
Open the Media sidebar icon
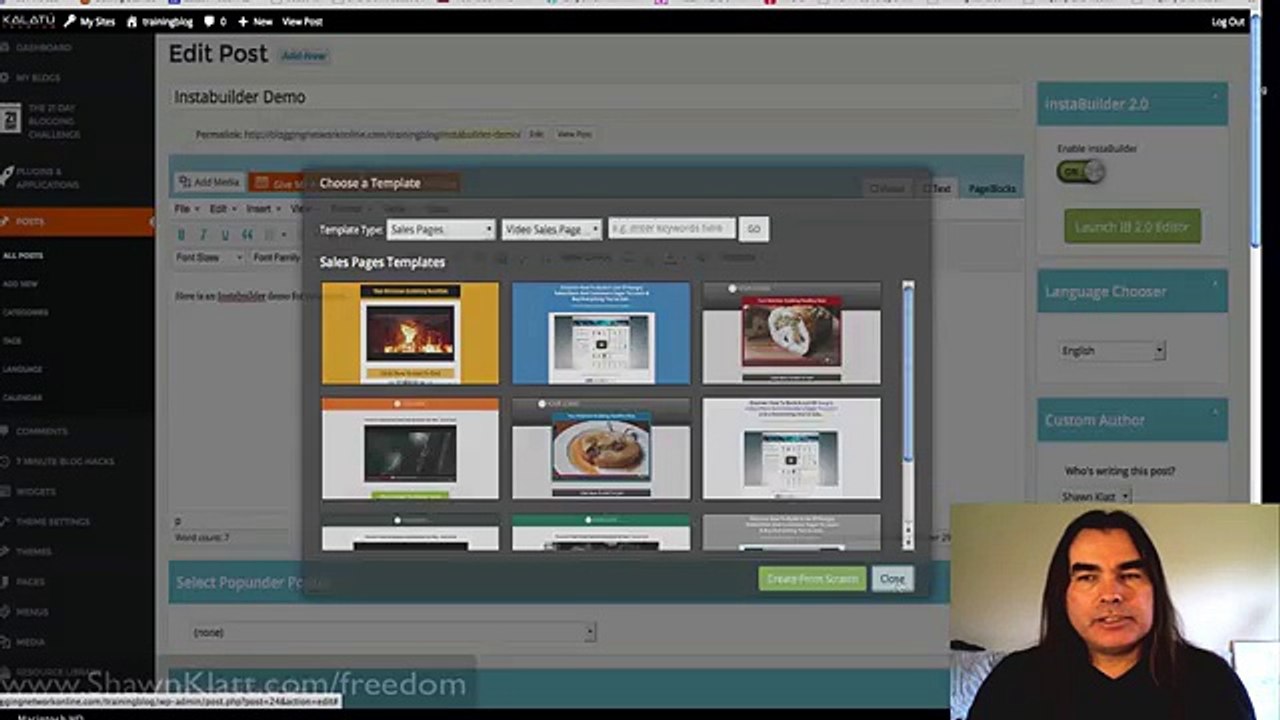[x=6, y=641]
